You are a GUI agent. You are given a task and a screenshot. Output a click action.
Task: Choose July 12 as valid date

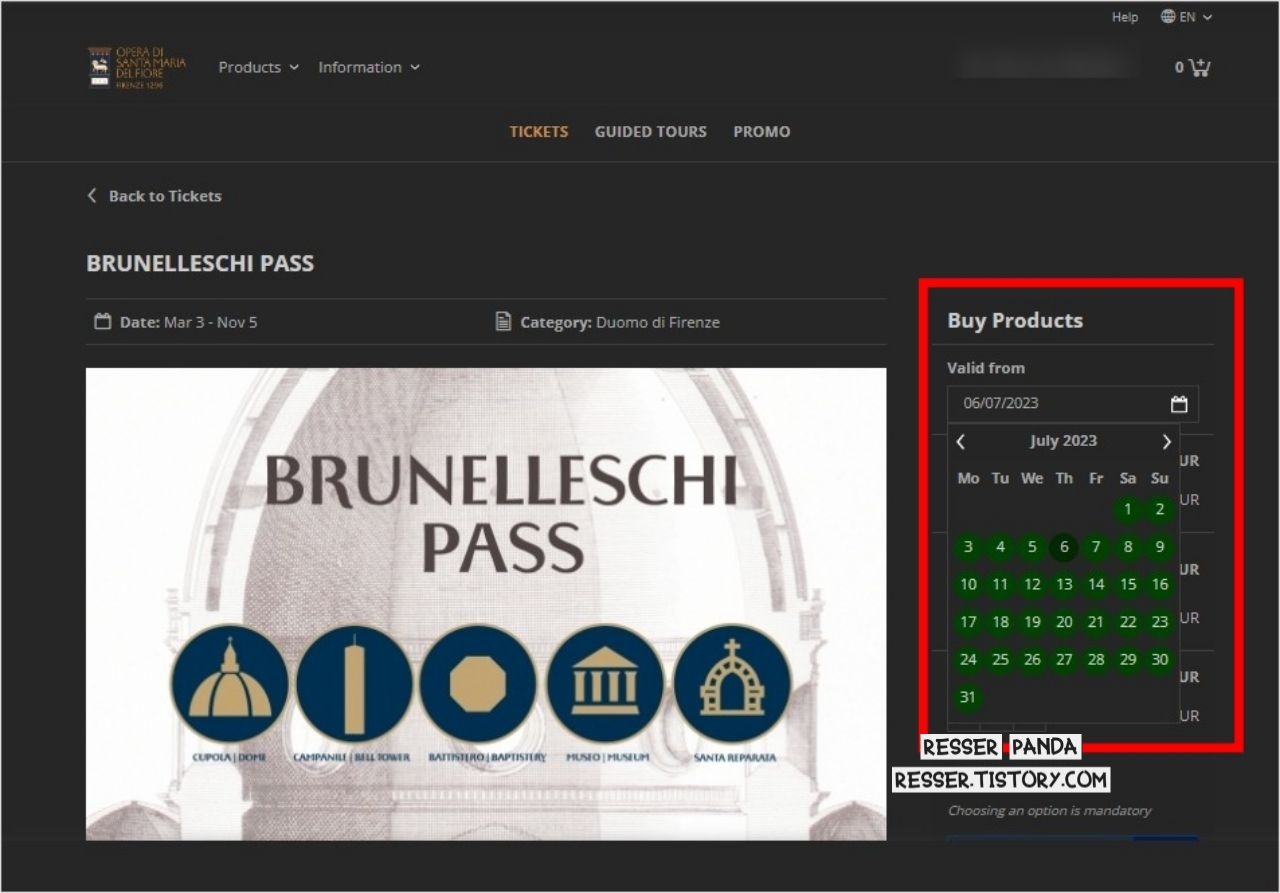tap(1032, 585)
